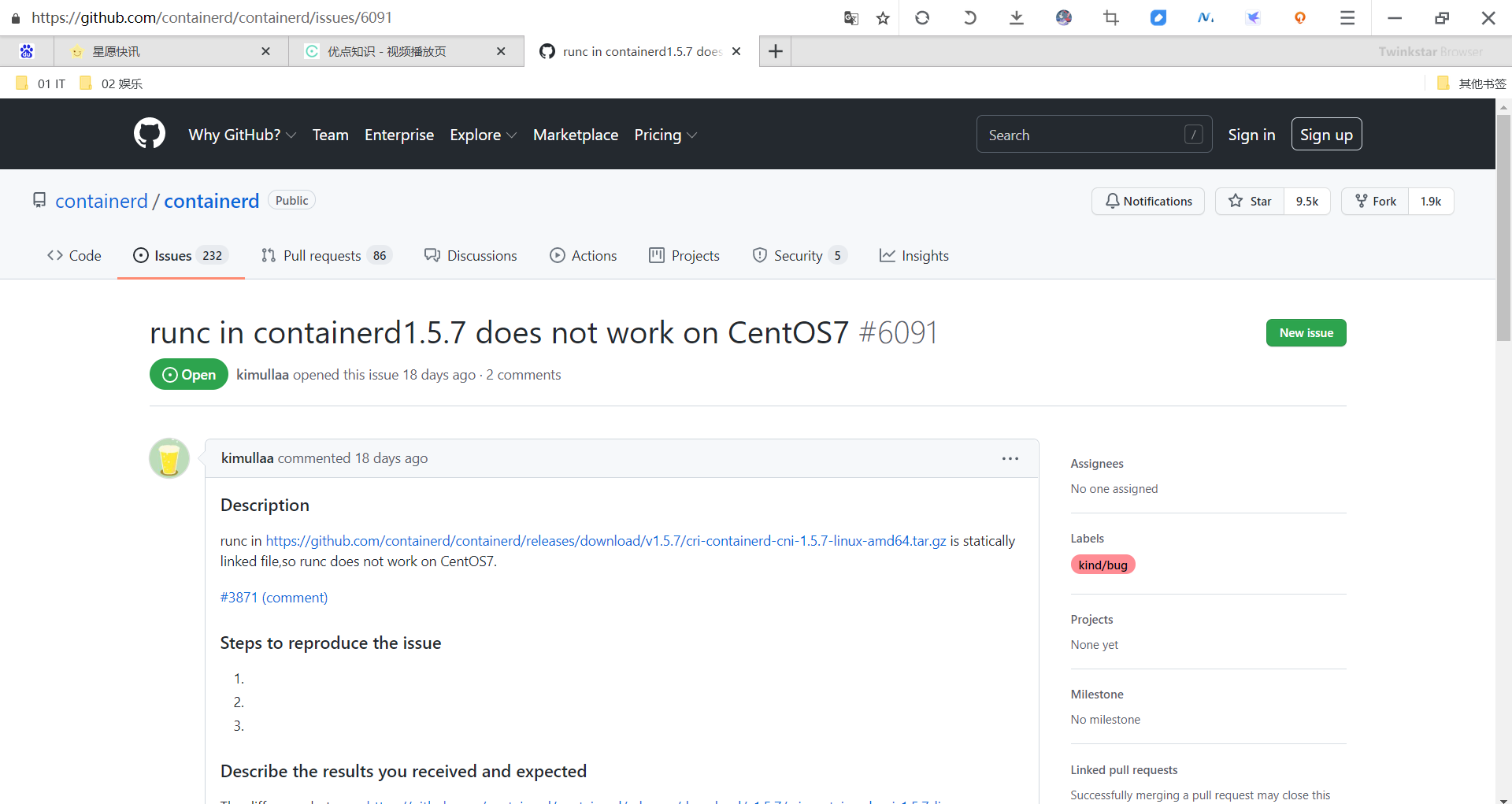Switch to the 星愿快讯 tab
The image size is (1512, 804).
click(171, 51)
